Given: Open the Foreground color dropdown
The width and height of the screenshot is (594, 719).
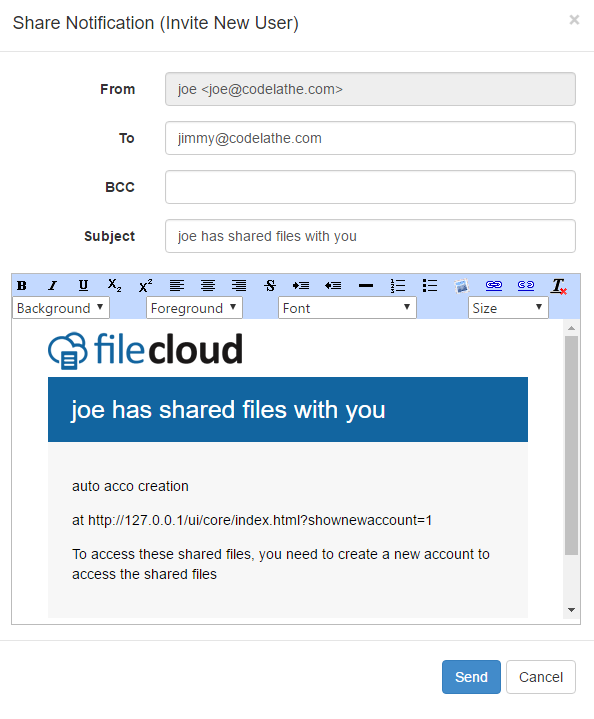Looking at the screenshot, I should tap(194, 308).
